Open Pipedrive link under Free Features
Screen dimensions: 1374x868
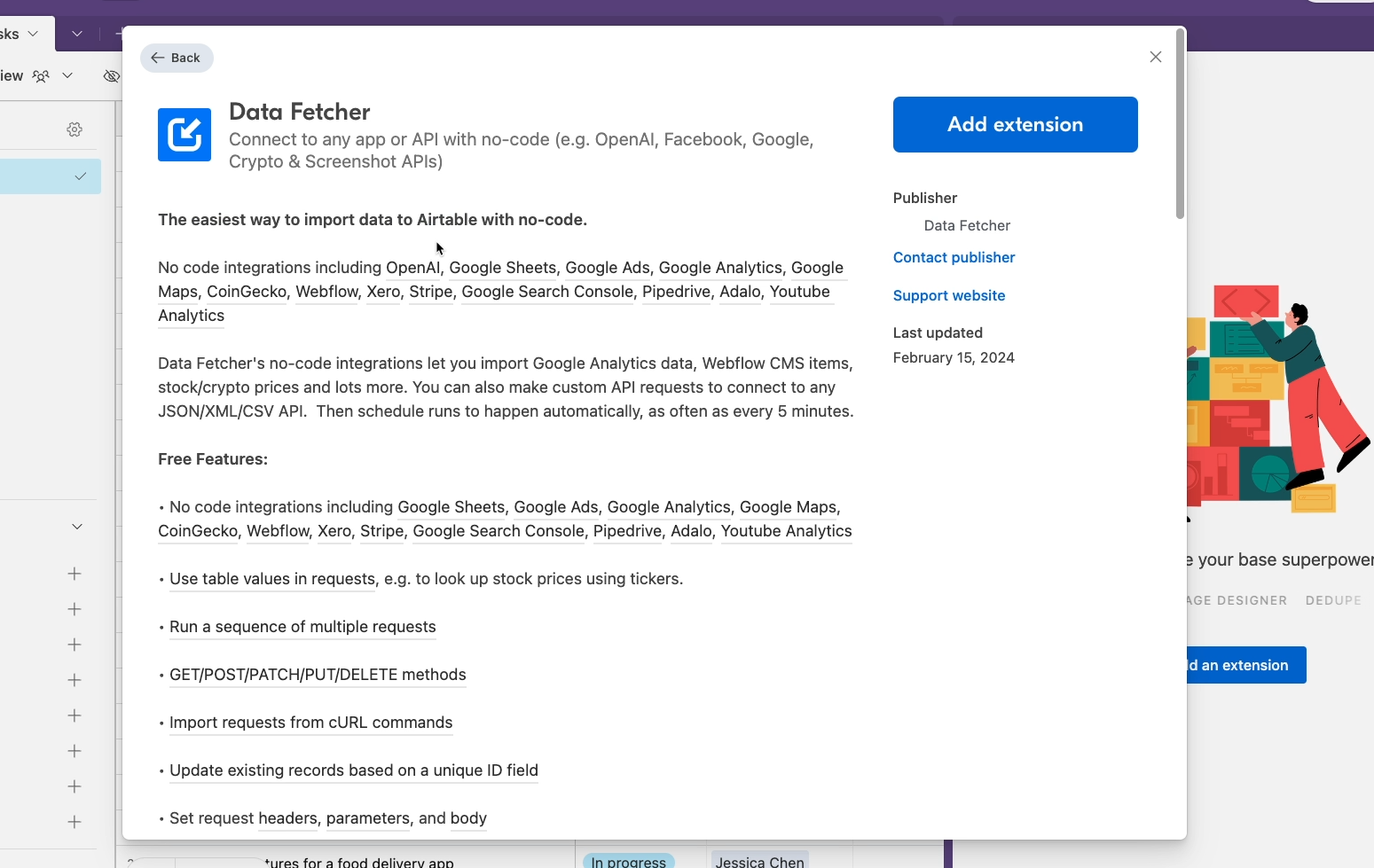(628, 531)
